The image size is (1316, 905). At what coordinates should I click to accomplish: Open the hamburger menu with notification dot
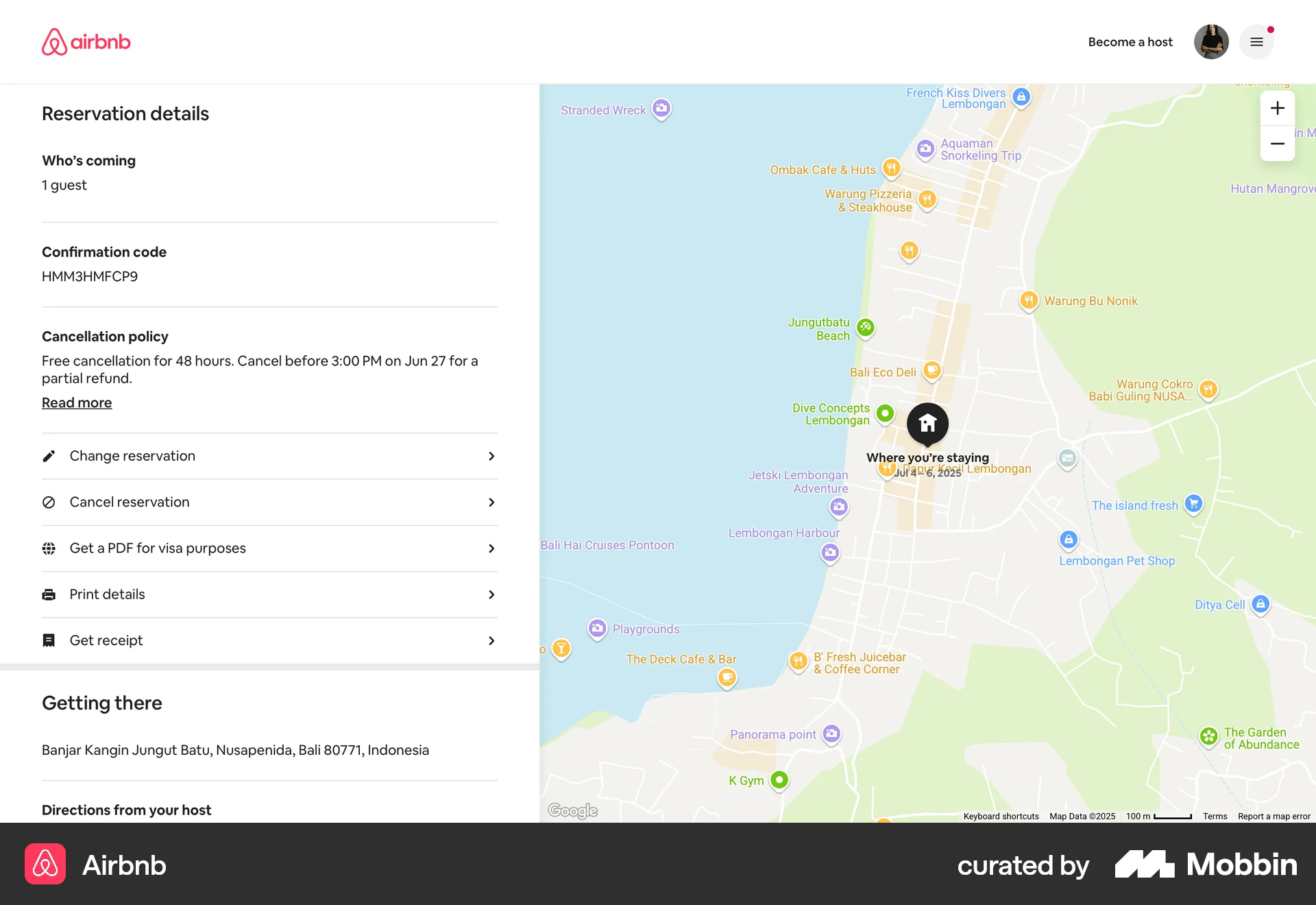pos(1256,42)
